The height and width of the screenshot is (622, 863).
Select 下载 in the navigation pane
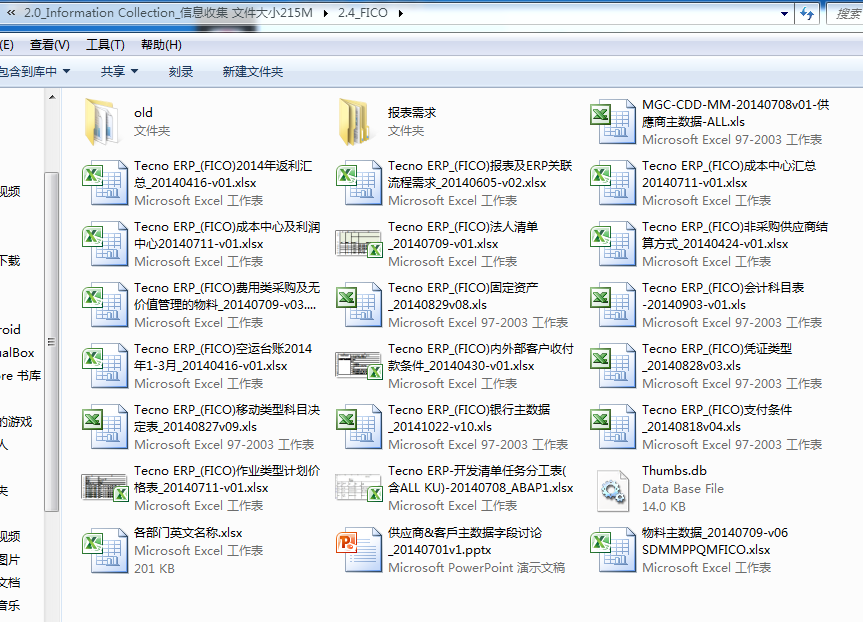click(10, 260)
